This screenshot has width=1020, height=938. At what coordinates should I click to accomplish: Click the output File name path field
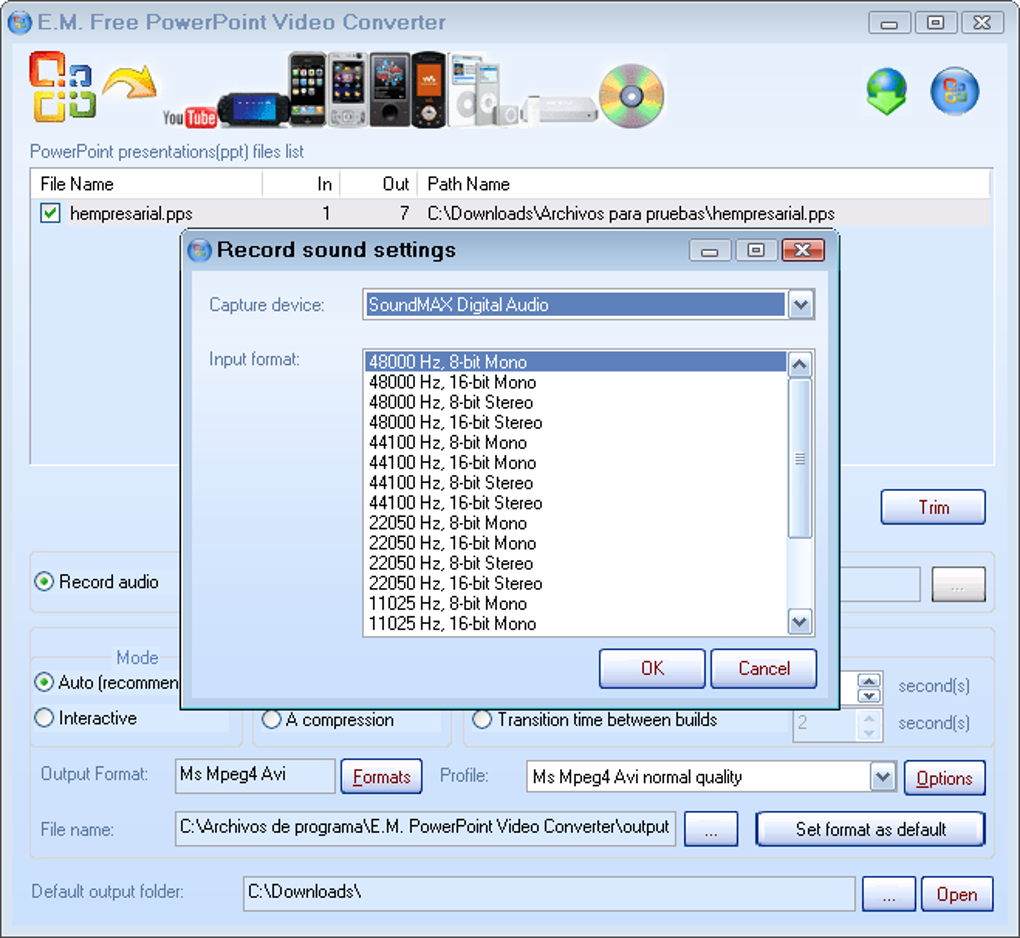pos(426,828)
